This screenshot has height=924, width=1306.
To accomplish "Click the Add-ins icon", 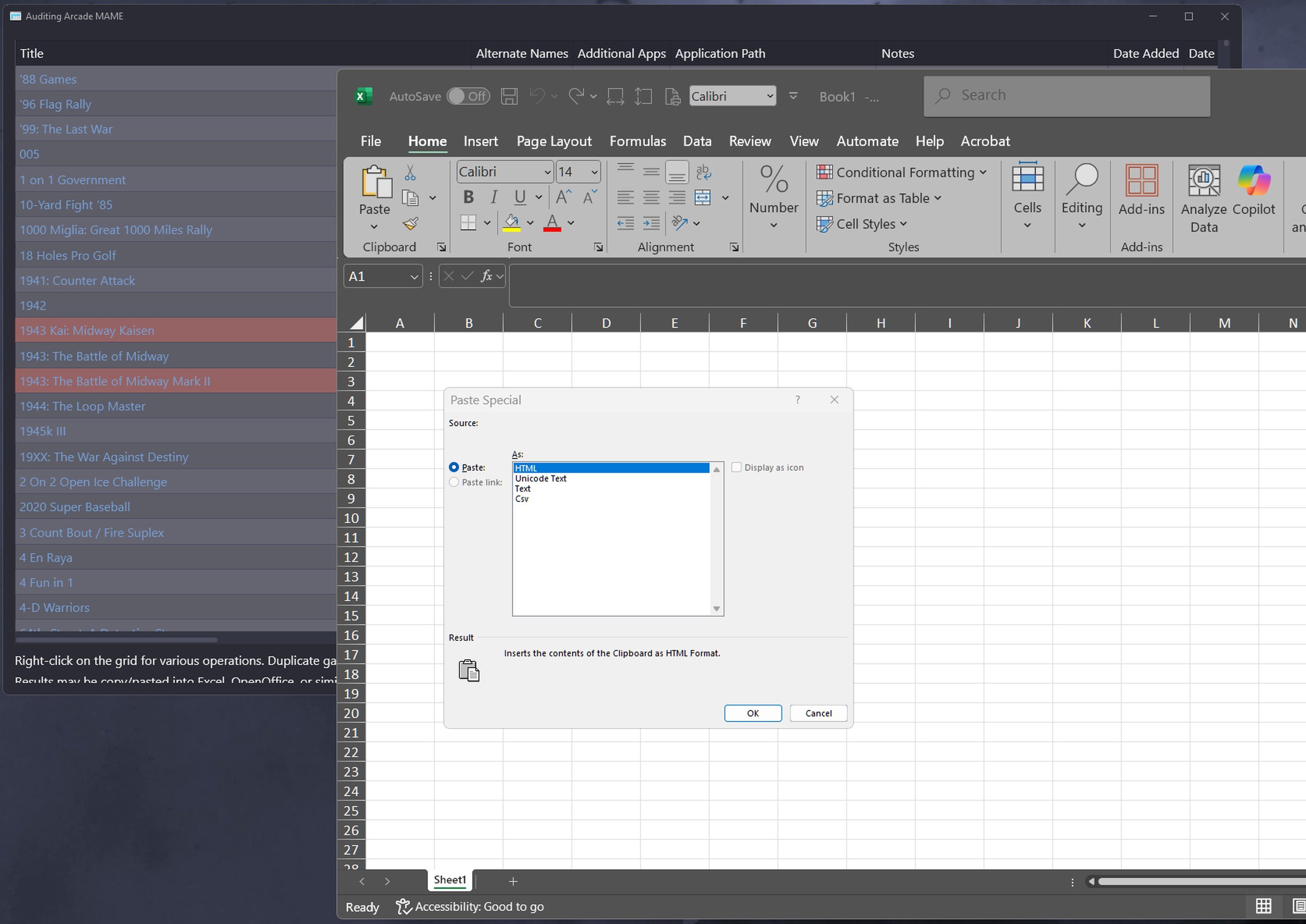I will click(x=1142, y=180).
